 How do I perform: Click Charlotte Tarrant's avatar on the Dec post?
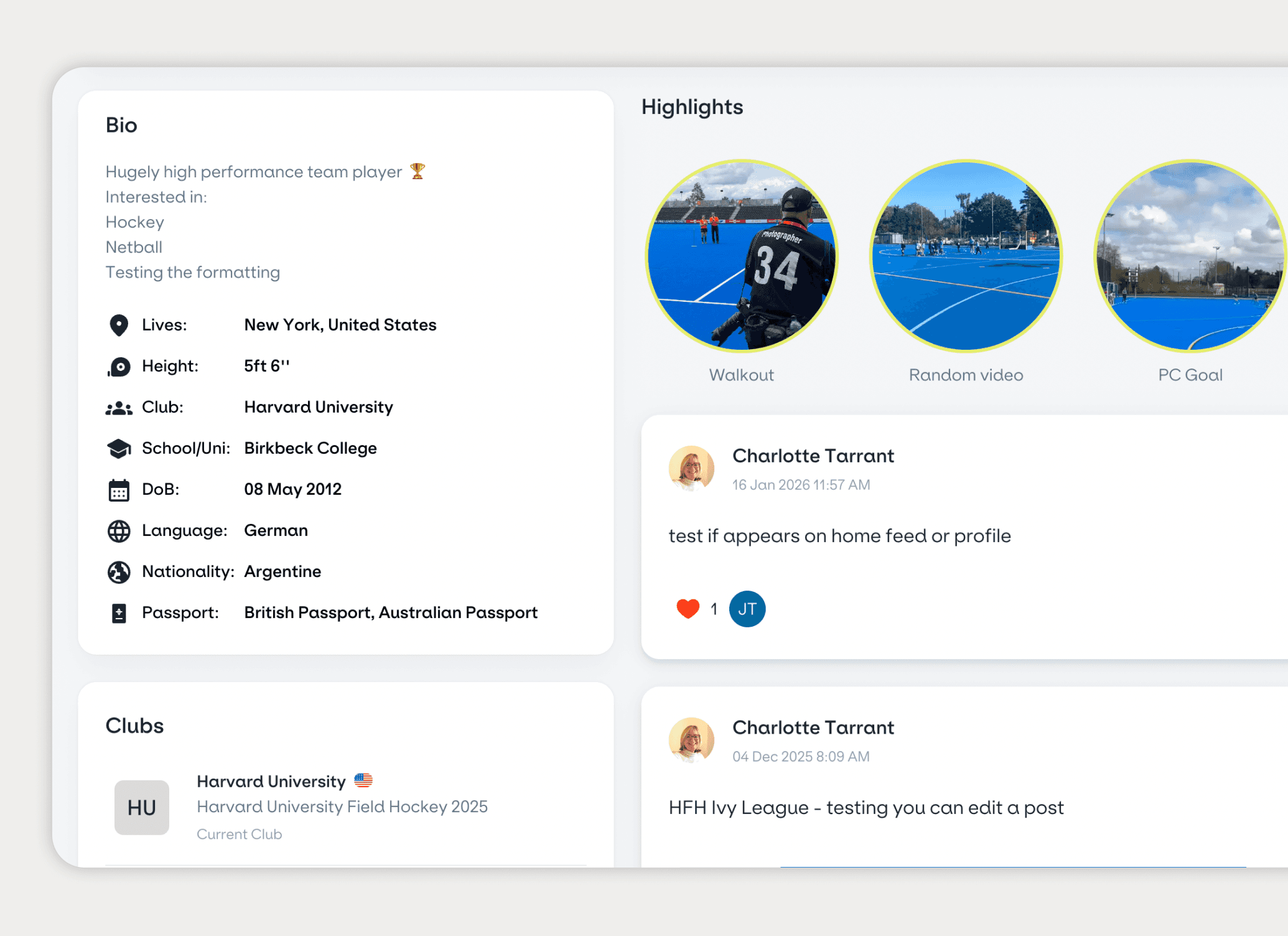click(691, 740)
